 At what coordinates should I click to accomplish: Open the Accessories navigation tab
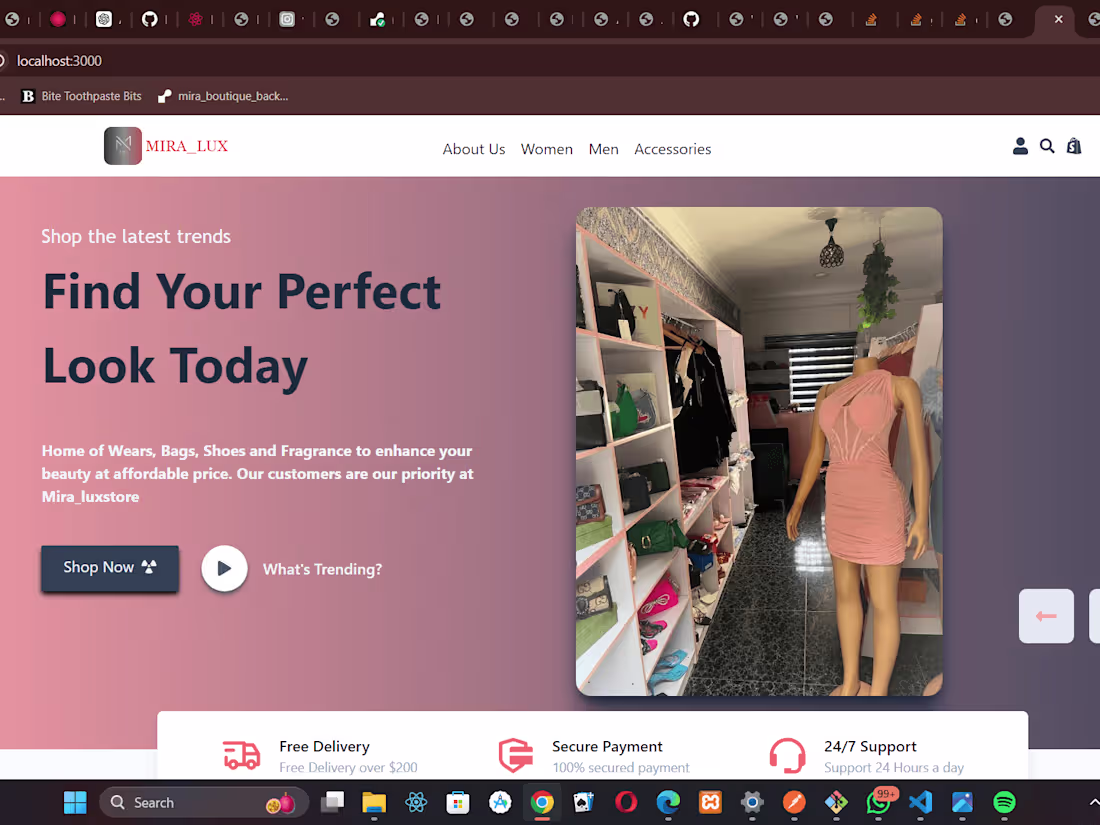coord(672,148)
